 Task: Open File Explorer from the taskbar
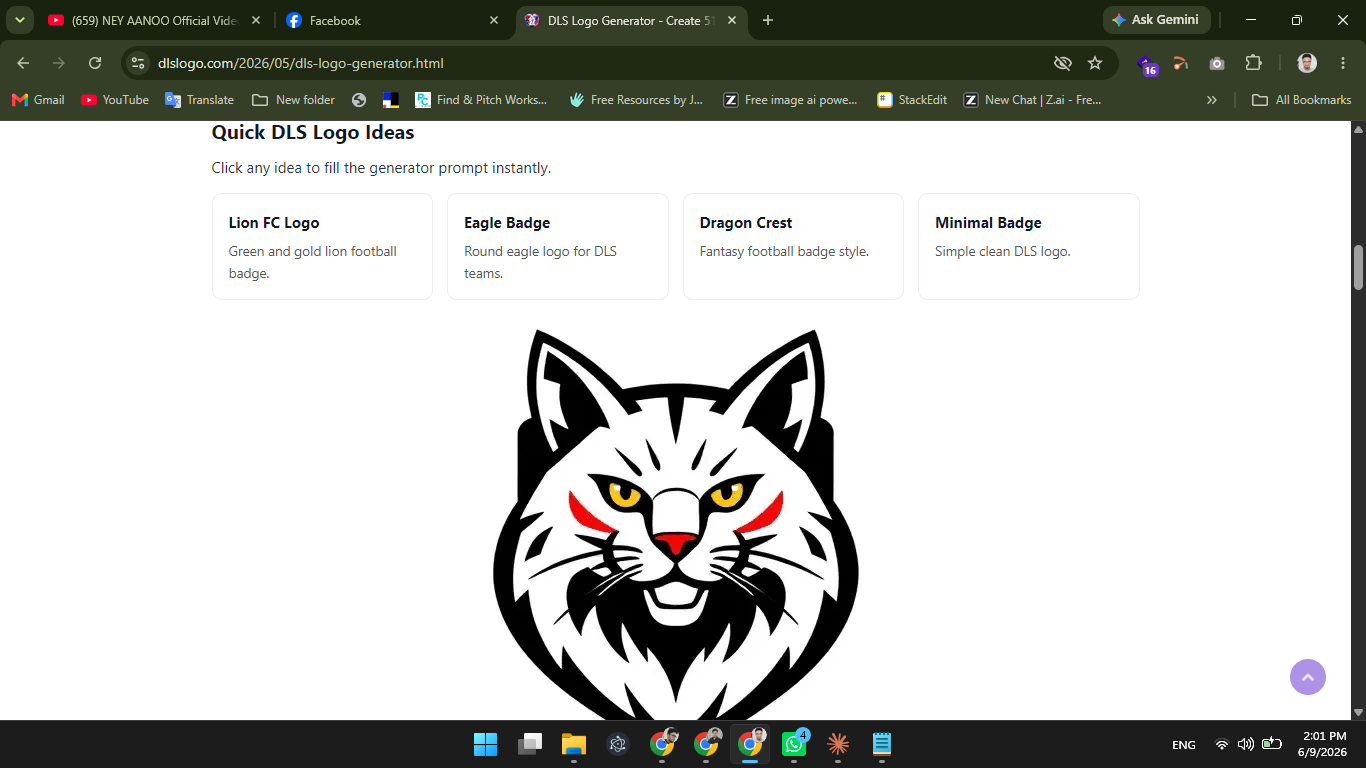coord(574,744)
